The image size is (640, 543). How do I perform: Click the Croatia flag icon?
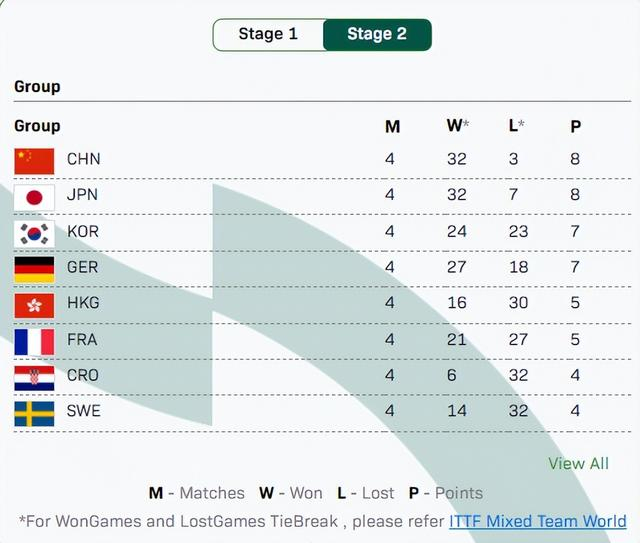click(34, 376)
